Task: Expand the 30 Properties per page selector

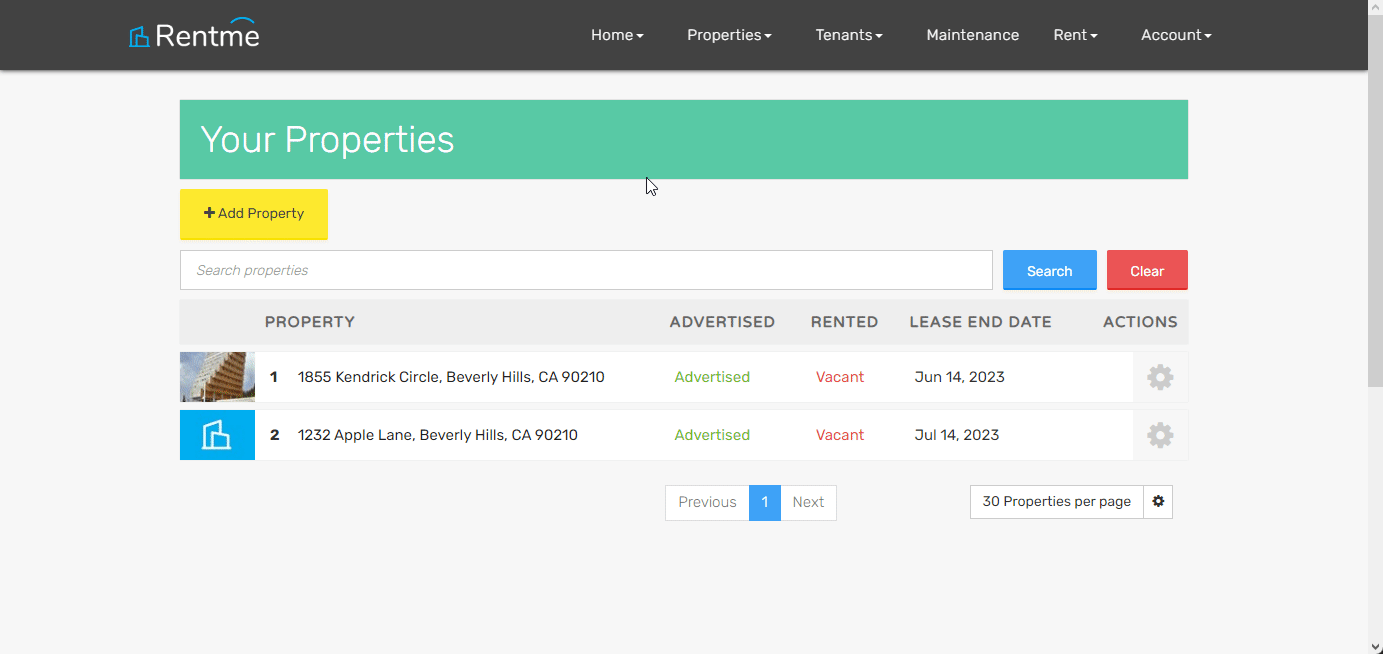Action: [1055, 501]
